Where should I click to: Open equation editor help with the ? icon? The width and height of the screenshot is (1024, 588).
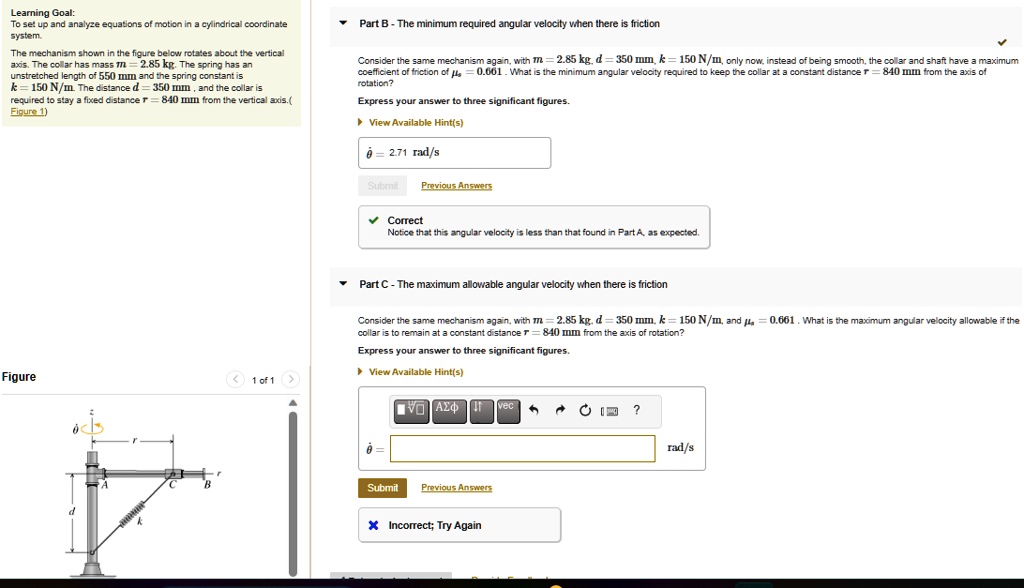[x=636, y=410]
